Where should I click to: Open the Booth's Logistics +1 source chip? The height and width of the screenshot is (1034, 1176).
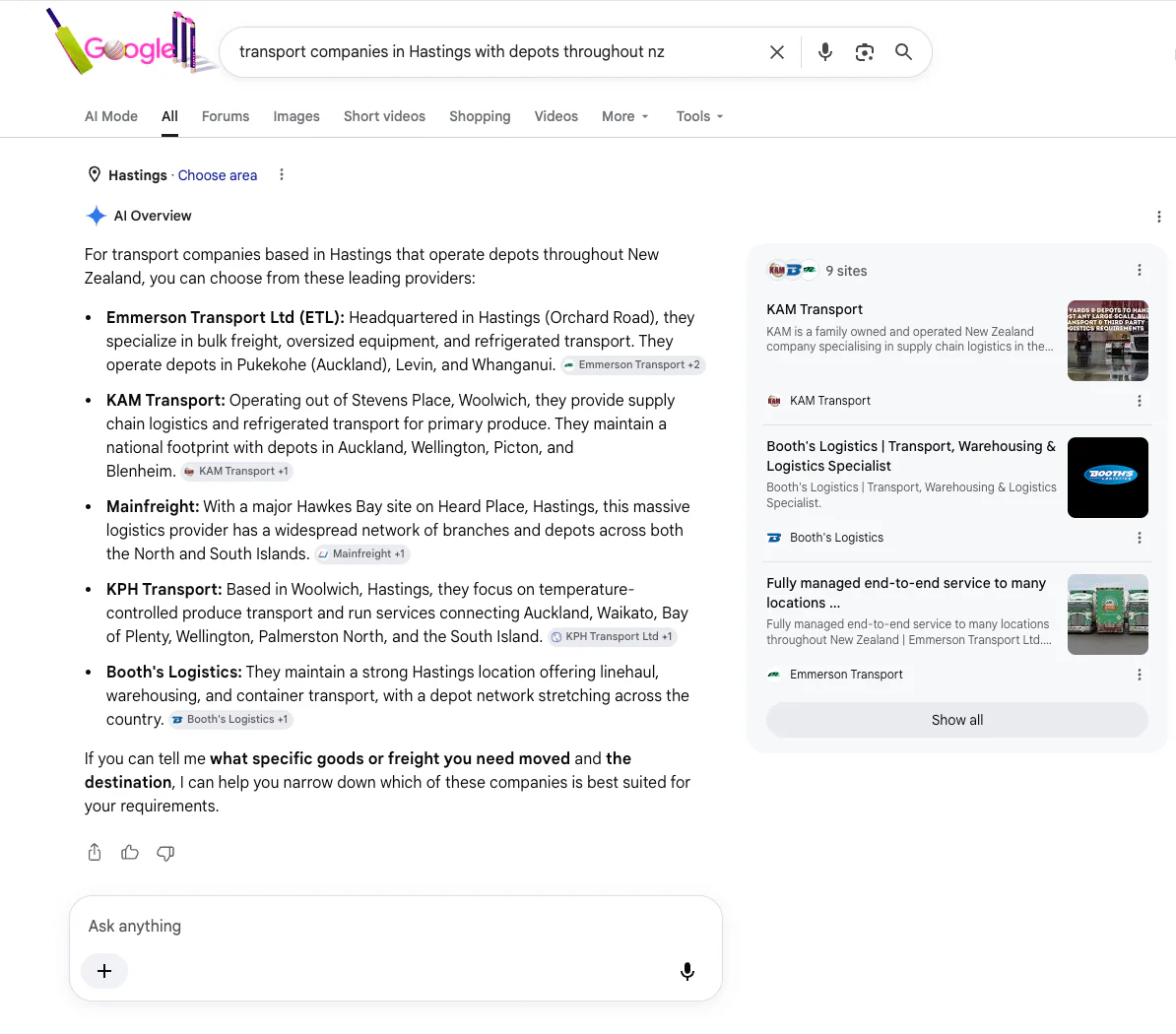coord(230,719)
